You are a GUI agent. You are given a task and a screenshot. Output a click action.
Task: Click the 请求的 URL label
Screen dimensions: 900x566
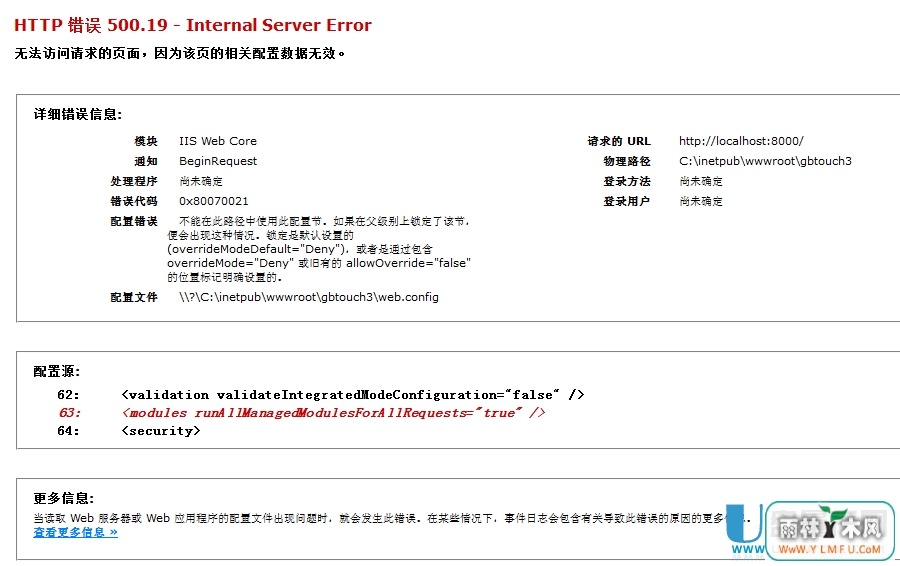click(x=619, y=141)
